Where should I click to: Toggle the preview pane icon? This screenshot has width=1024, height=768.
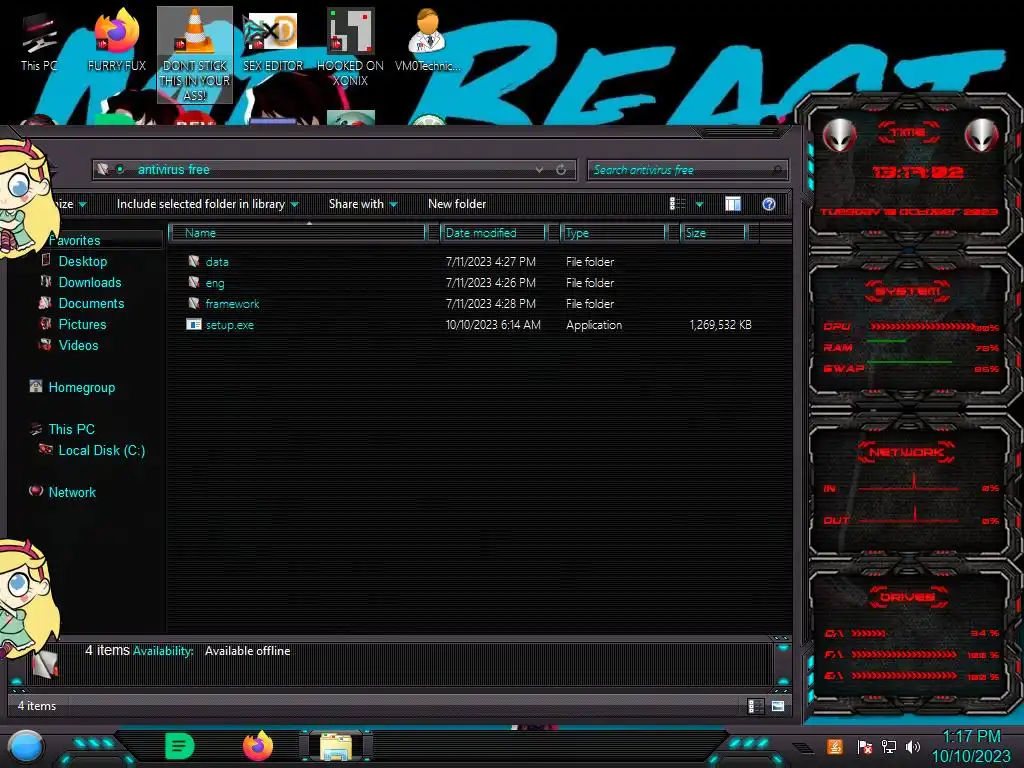click(733, 204)
